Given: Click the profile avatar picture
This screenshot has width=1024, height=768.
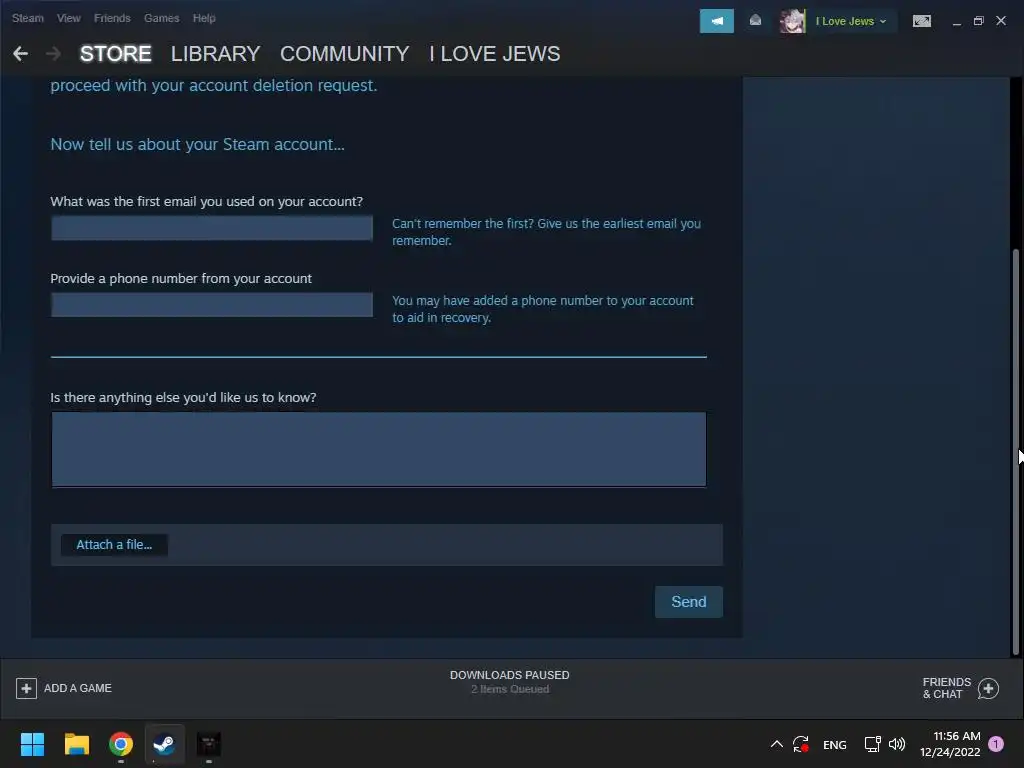Looking at the screenshot, I should [792, 21].
